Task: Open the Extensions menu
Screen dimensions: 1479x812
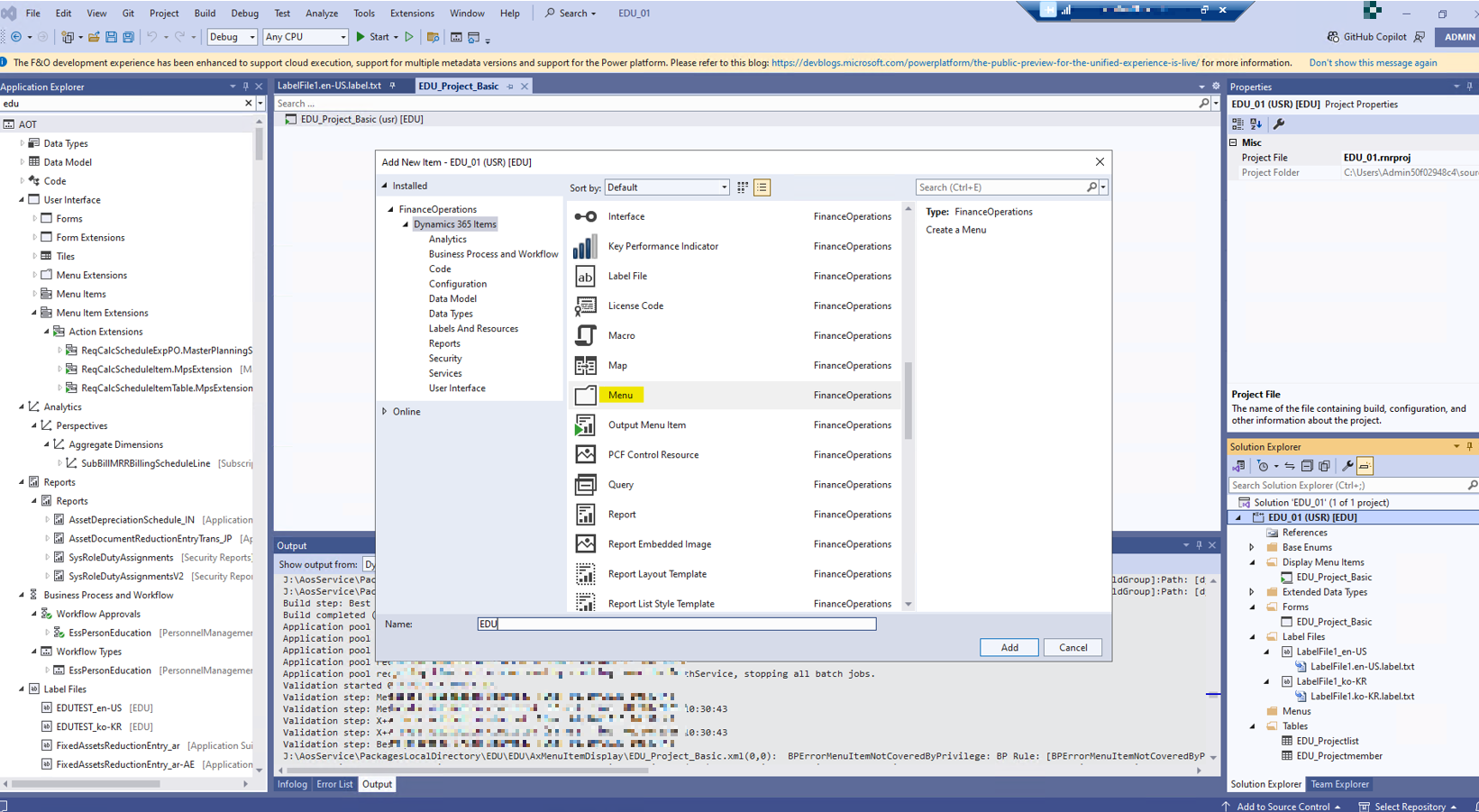Action: (x=412, y=13)
